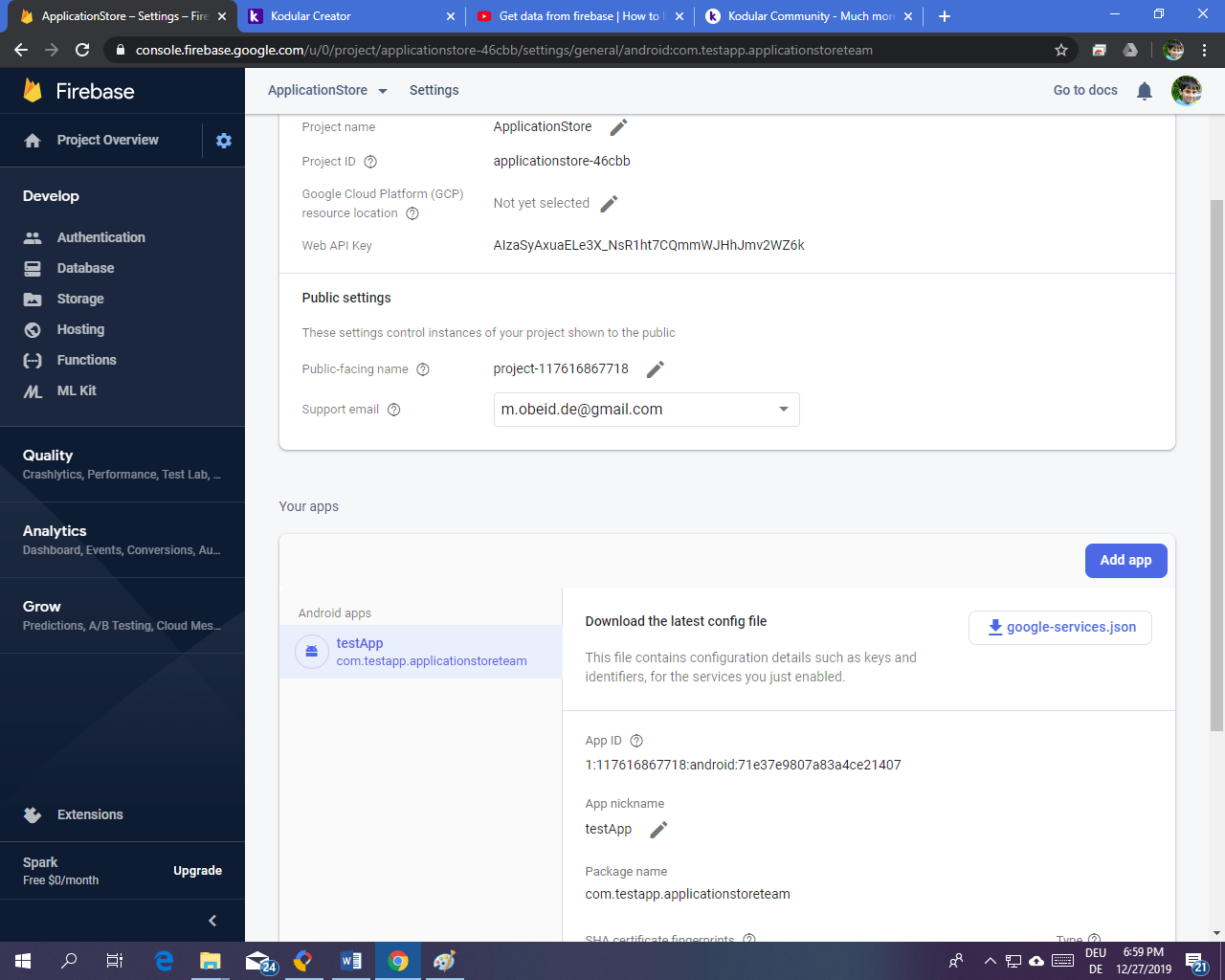Download google-services.json config file
The image size is (1225, 980).
pos(1060,628)
